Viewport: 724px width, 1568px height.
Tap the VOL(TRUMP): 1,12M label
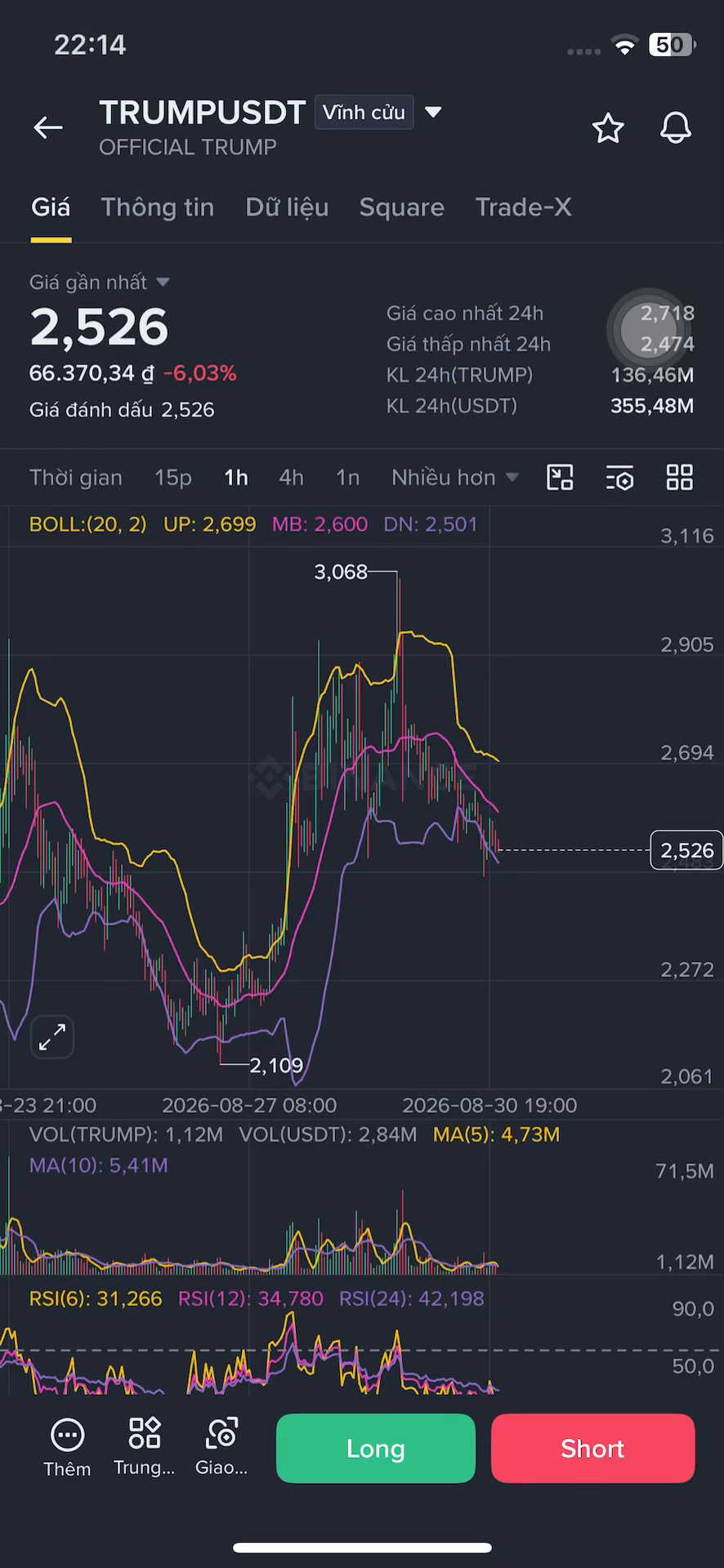126,1134
